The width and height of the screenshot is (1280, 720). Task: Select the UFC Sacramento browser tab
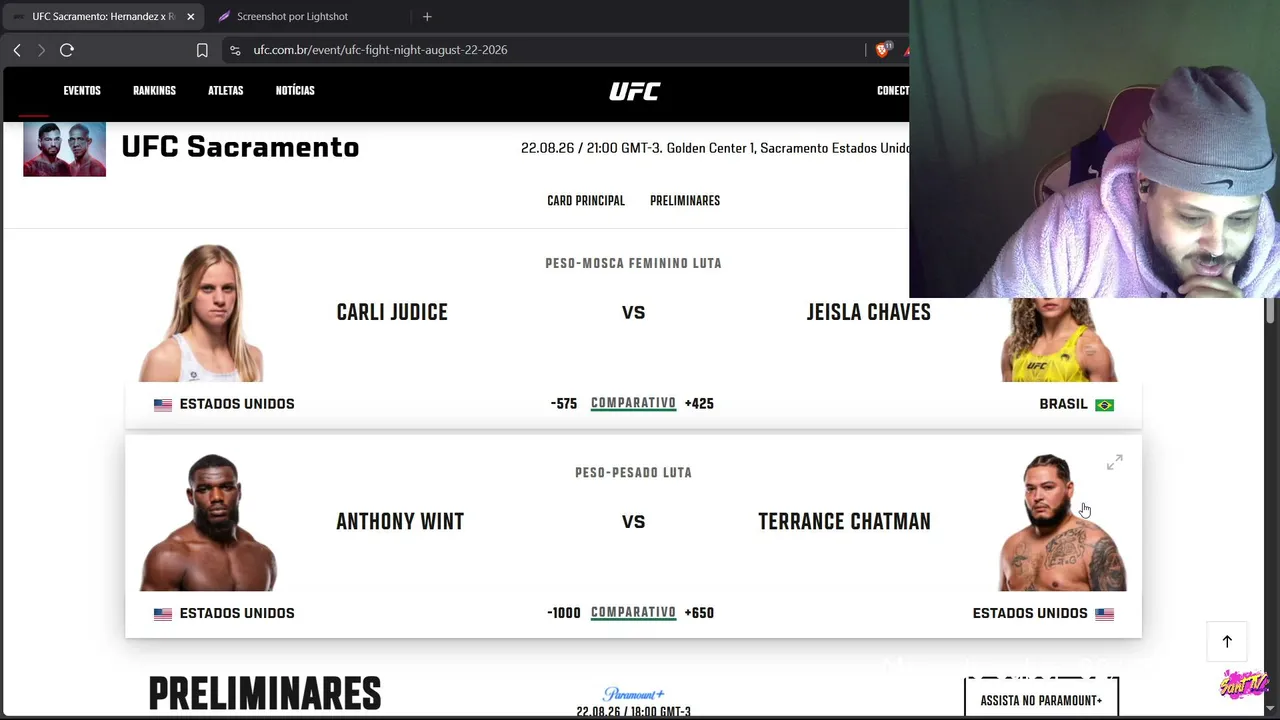(103, 17)
